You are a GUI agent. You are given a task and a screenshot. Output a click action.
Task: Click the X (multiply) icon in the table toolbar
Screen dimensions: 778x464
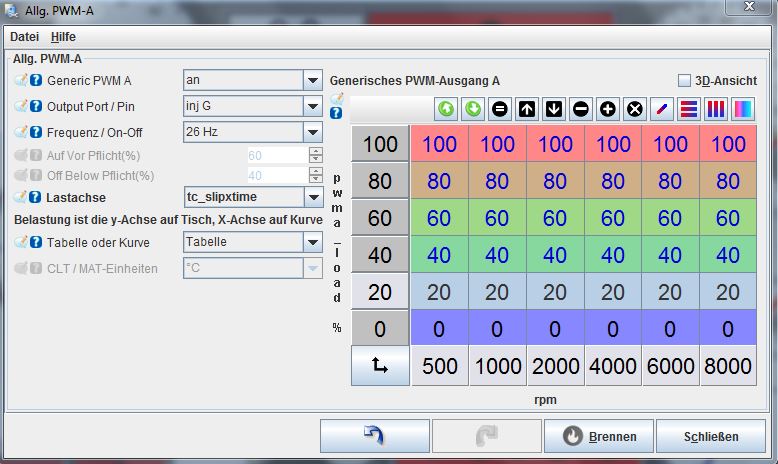tap(634, 110)
